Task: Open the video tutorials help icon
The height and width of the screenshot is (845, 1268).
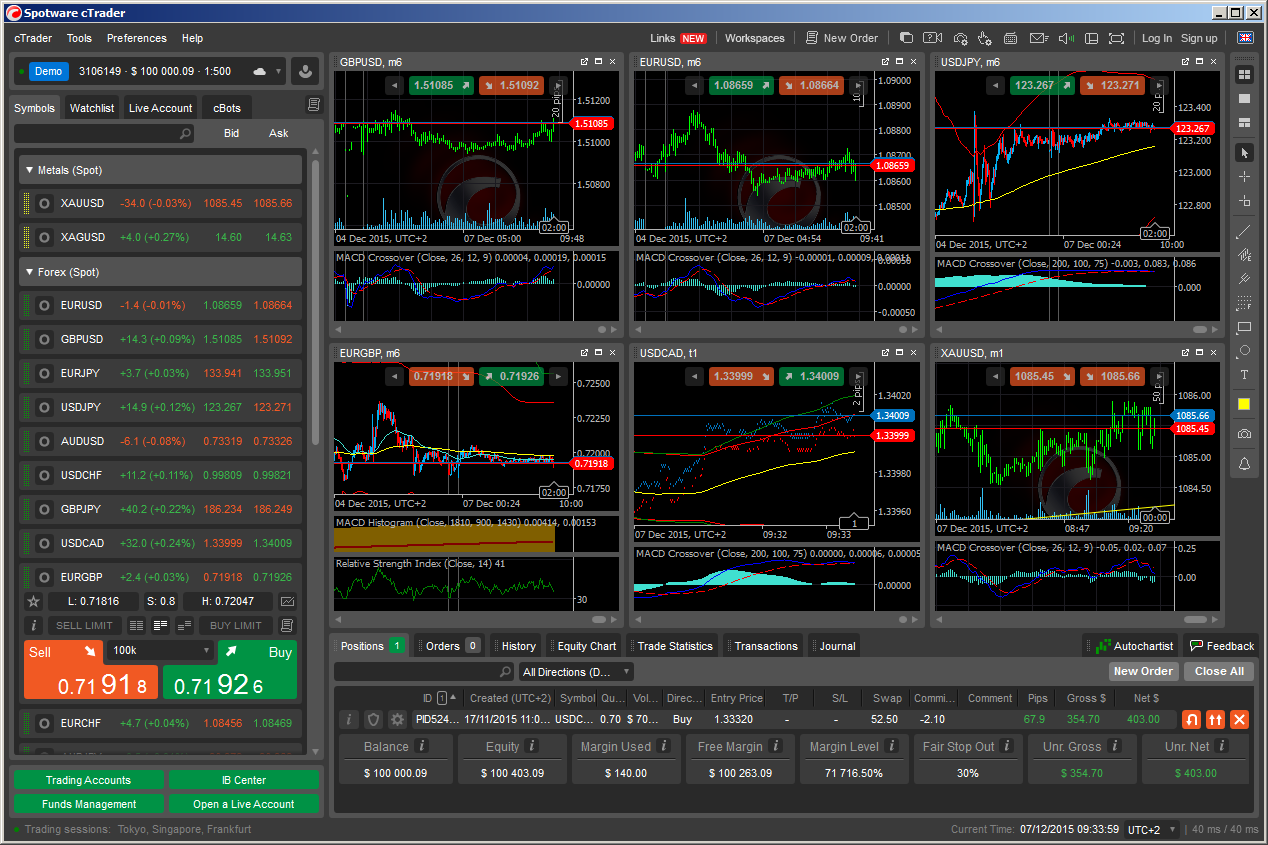Action: pyautogui.click(x=932, y=38)
